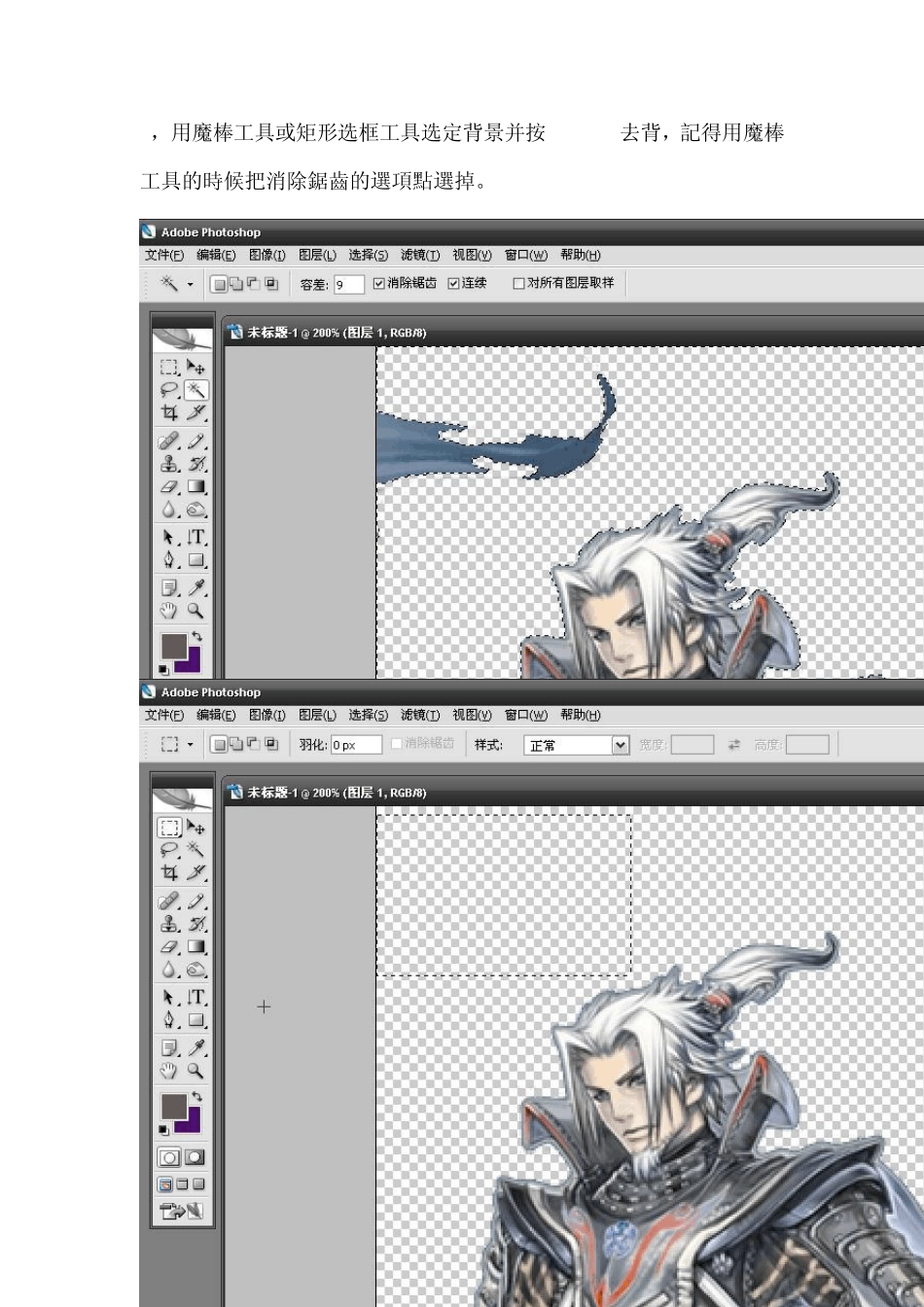
Task: Toggle the 连续 contiguous checkbox
Action: [453, 284]
